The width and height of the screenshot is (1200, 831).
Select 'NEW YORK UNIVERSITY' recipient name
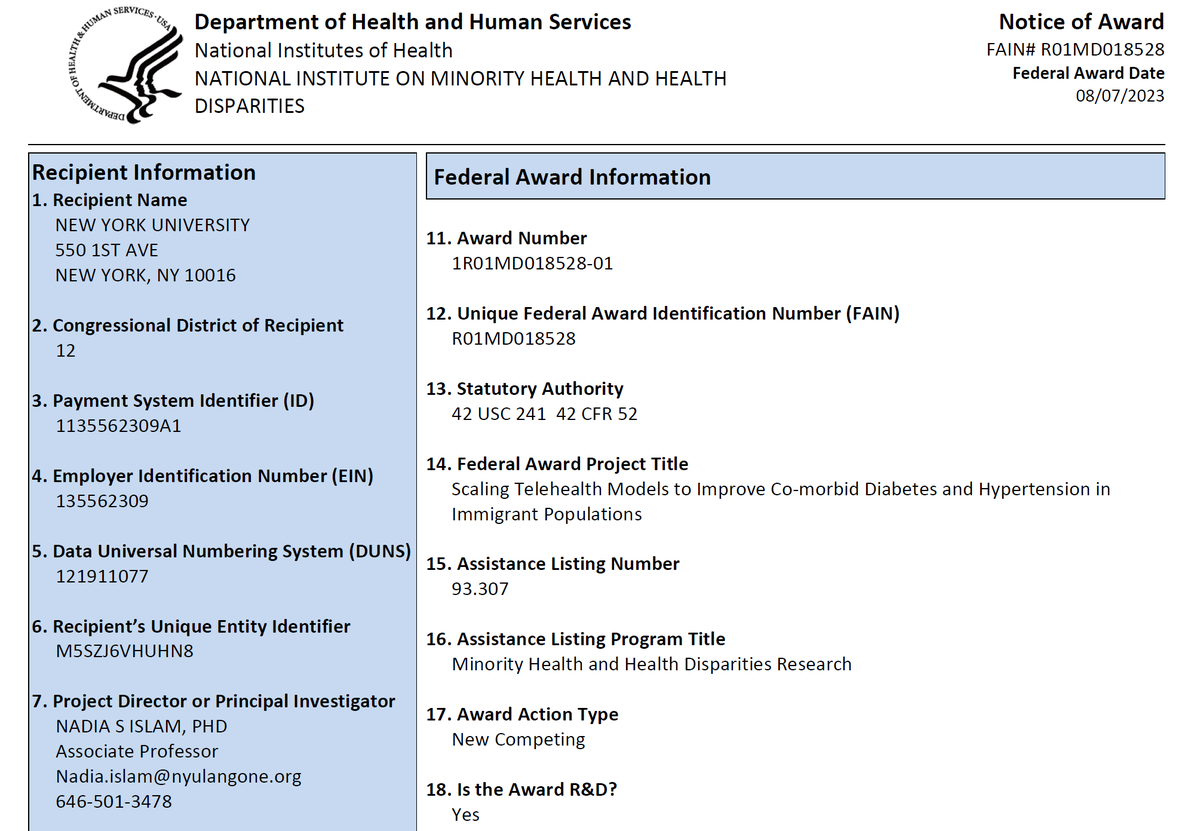(153, 225)
